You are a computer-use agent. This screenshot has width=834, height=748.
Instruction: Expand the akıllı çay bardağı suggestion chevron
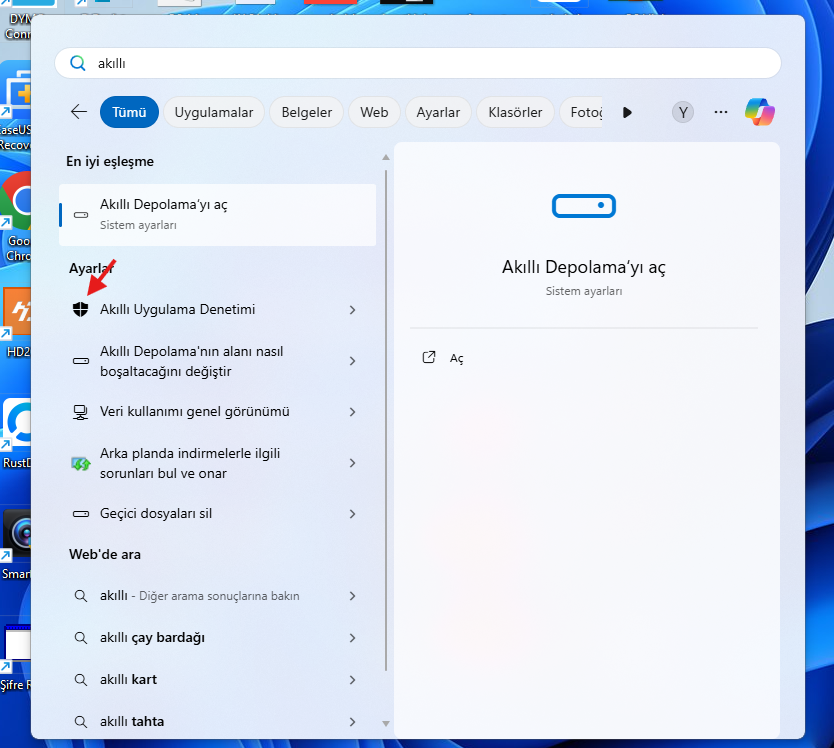[352, 638]
